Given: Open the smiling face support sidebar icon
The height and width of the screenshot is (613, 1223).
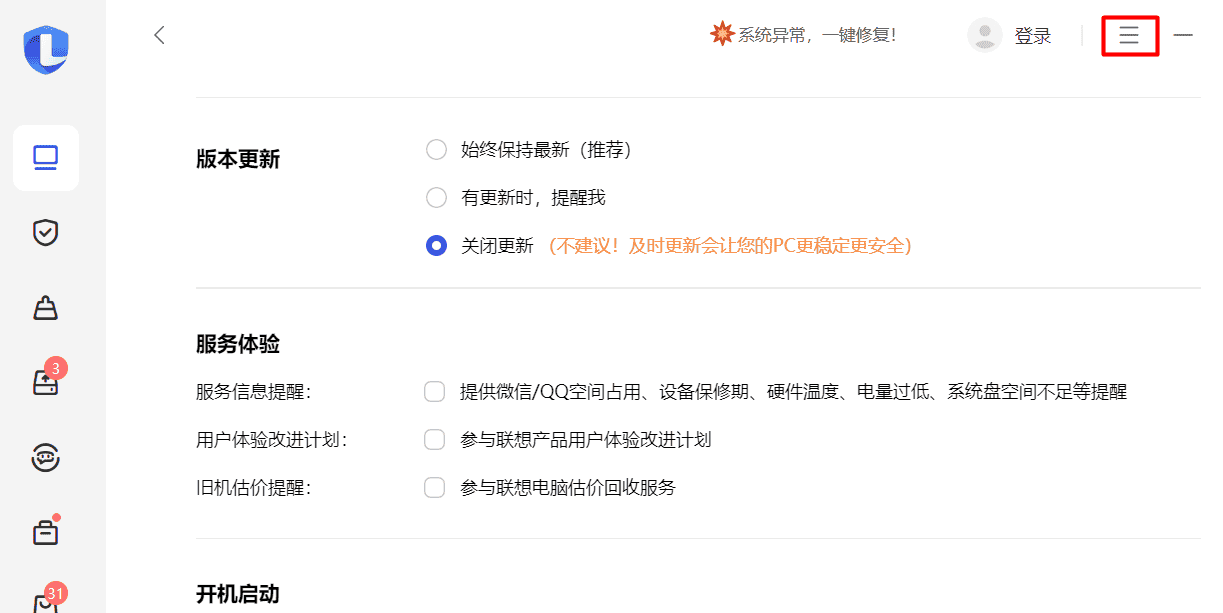Looking at the screenshot, I should [x=46, y=458].
